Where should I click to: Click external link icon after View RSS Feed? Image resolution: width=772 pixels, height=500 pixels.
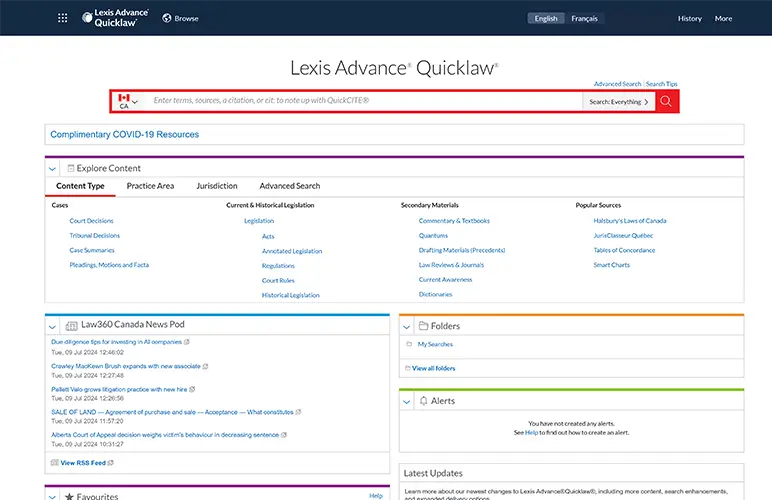point(111,463)
